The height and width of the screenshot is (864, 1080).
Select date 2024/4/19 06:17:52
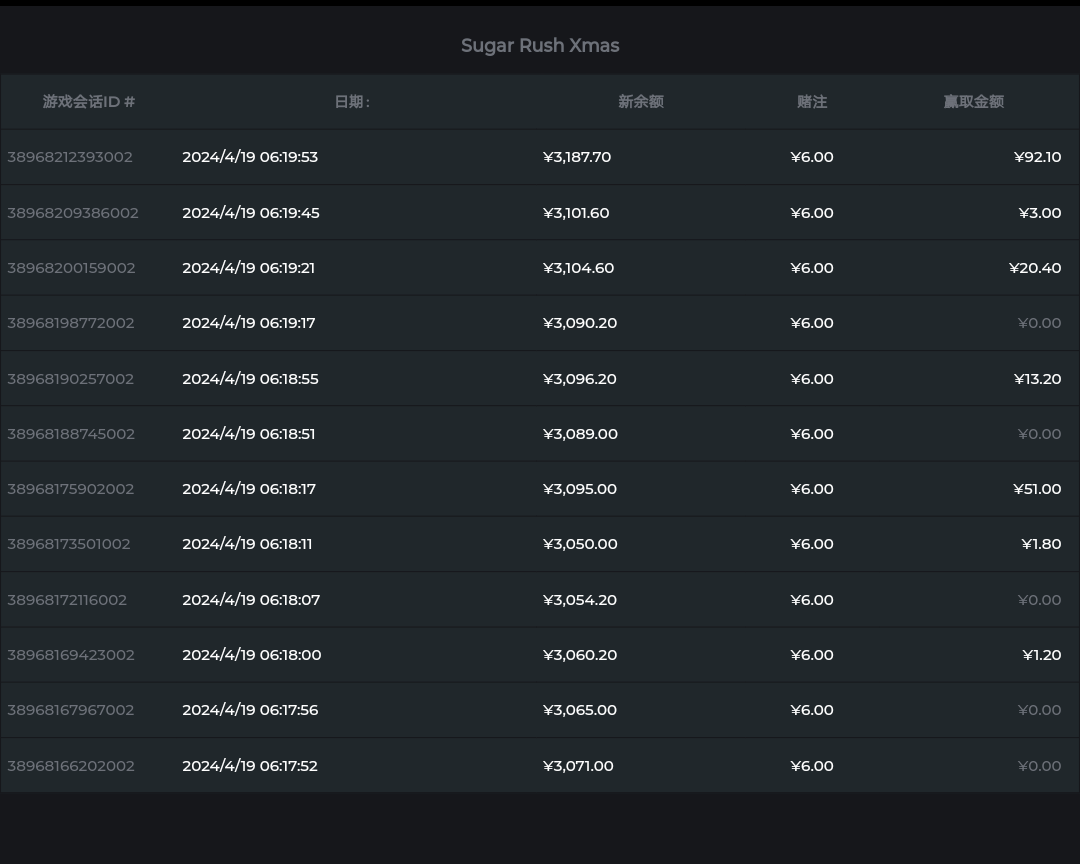(250, 766)
